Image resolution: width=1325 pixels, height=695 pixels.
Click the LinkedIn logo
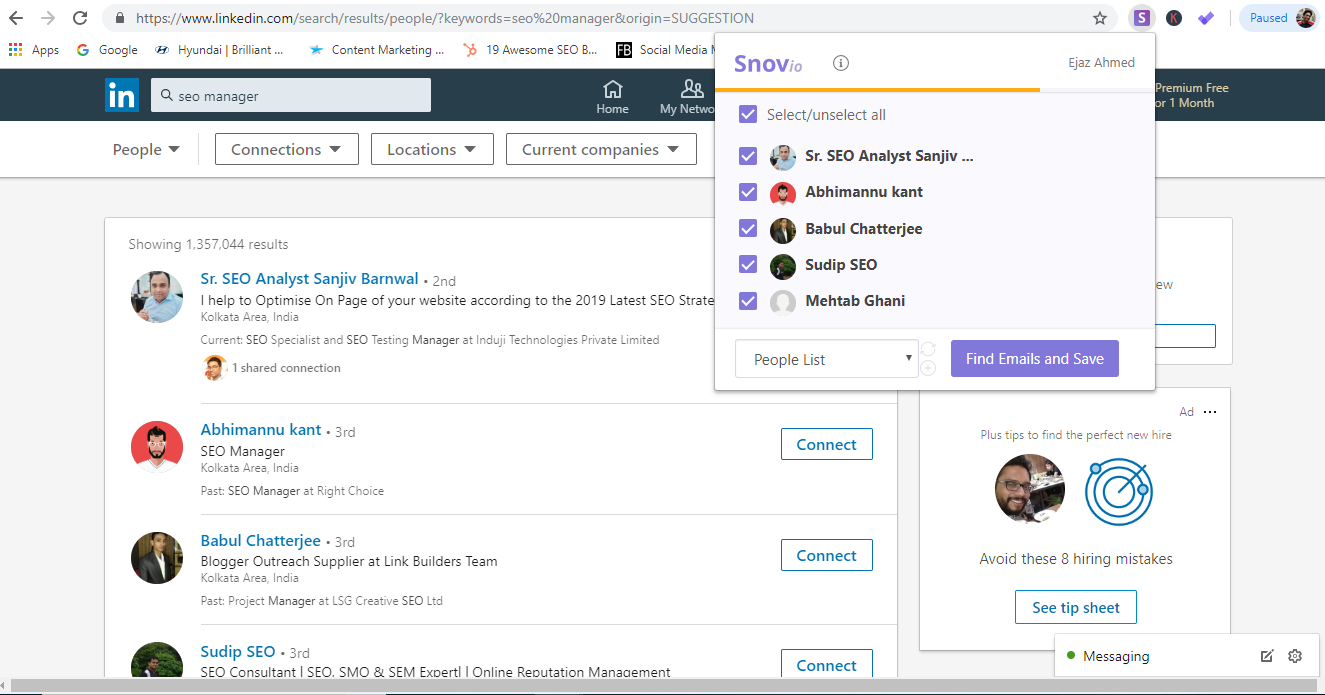coord(122,95)
